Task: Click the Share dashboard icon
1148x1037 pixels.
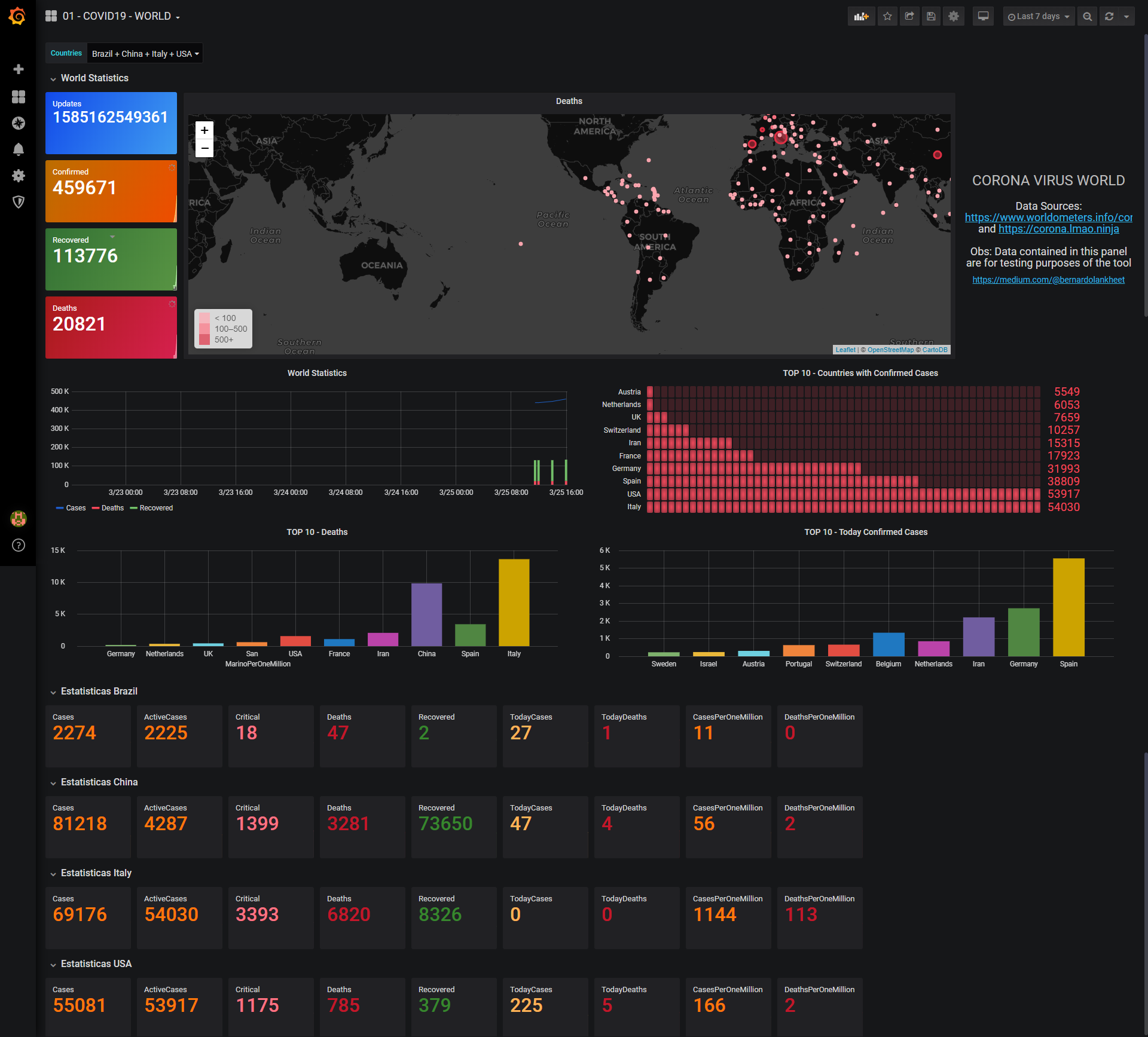Action: coord(909,17)
